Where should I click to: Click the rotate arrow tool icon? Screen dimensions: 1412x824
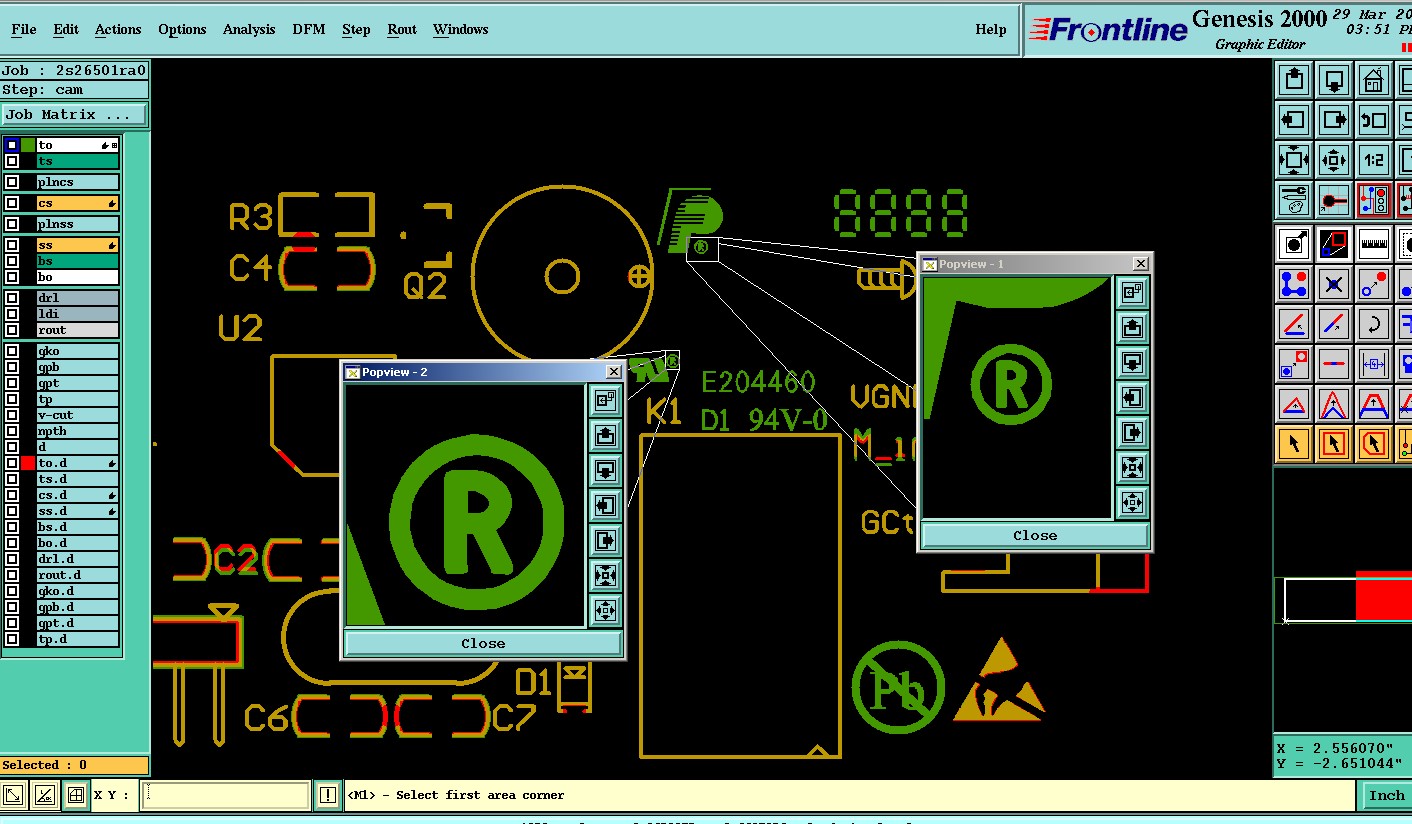[1374, 324]
